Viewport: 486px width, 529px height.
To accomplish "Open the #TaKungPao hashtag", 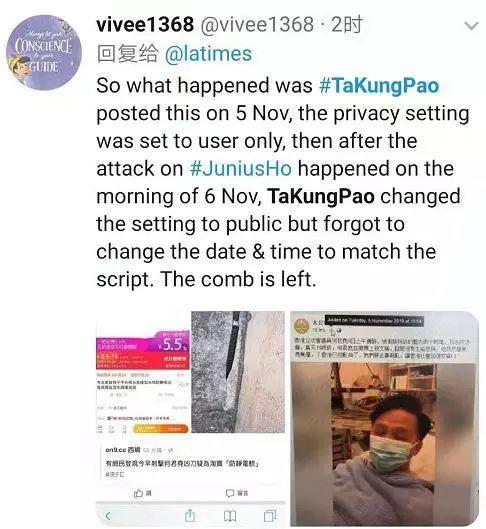I will point(379,85).
